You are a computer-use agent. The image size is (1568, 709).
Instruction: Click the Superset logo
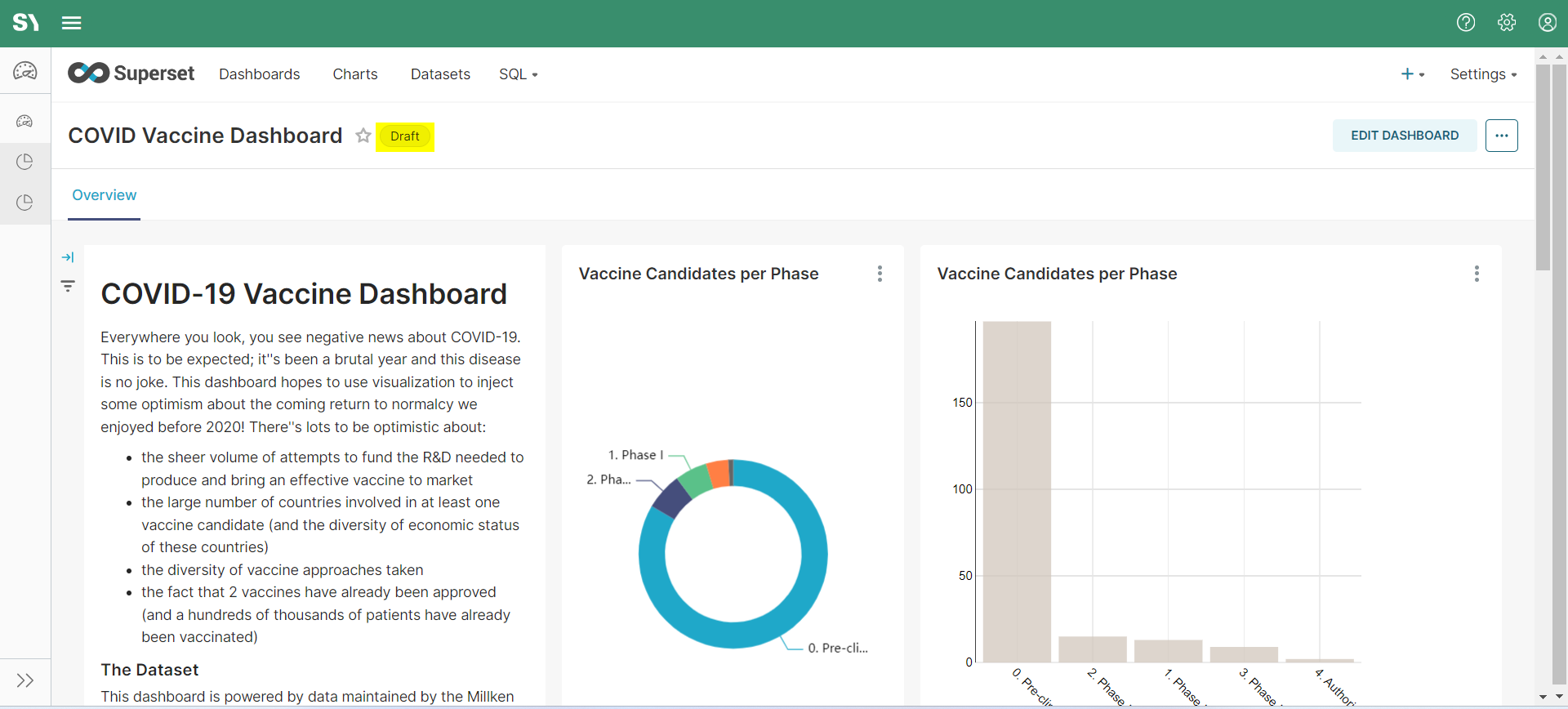click(131, 74)
